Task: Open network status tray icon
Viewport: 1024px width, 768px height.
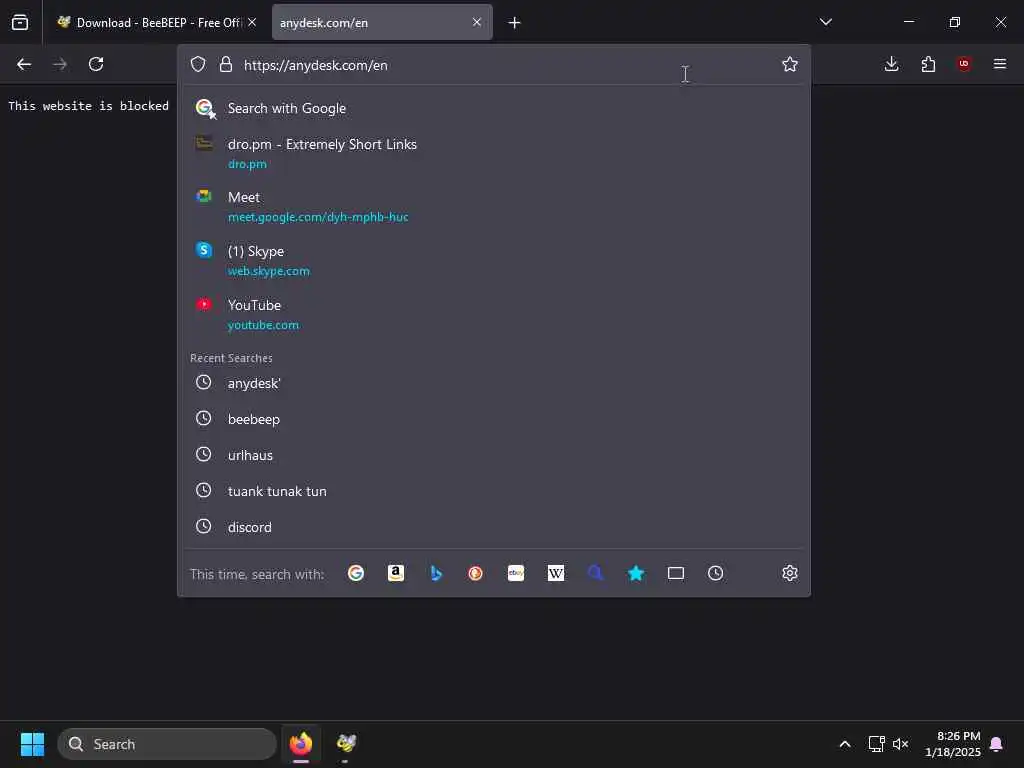Action: [876, 744]
